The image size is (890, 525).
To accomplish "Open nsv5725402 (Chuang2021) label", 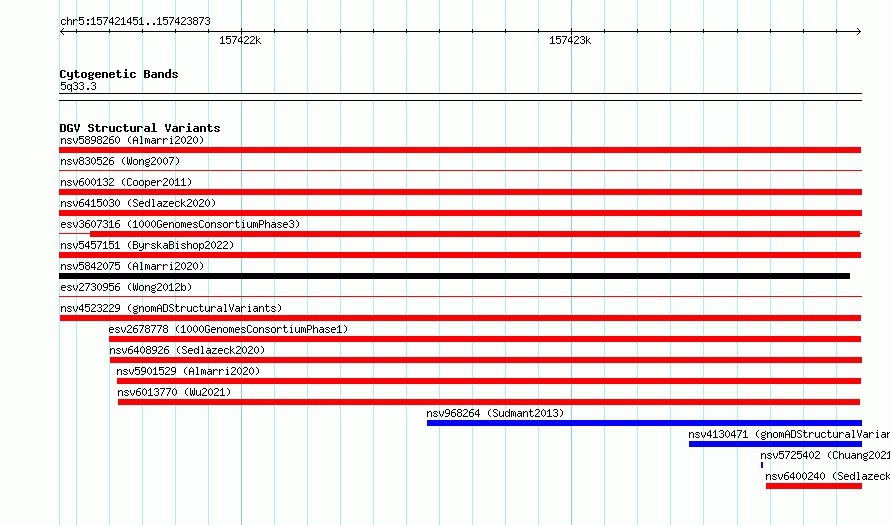I will (825, 455).
